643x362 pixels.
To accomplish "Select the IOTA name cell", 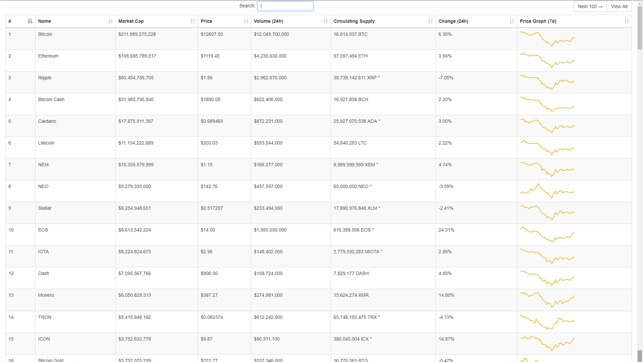I will [x=75, y=256].
